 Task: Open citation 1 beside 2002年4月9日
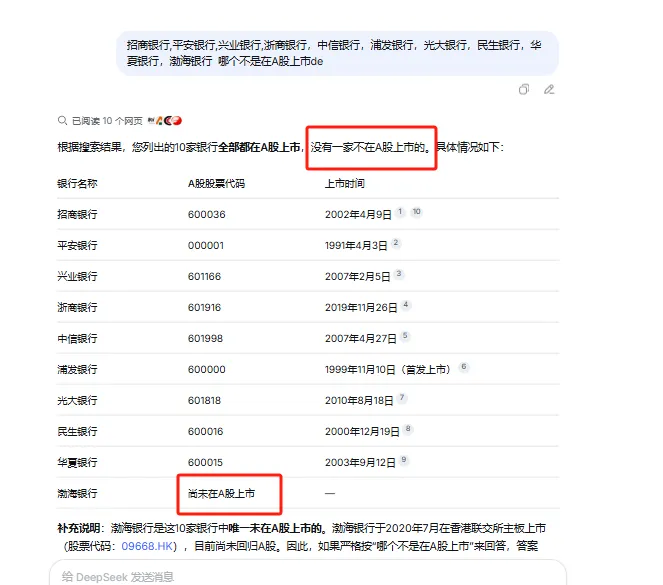400,212
